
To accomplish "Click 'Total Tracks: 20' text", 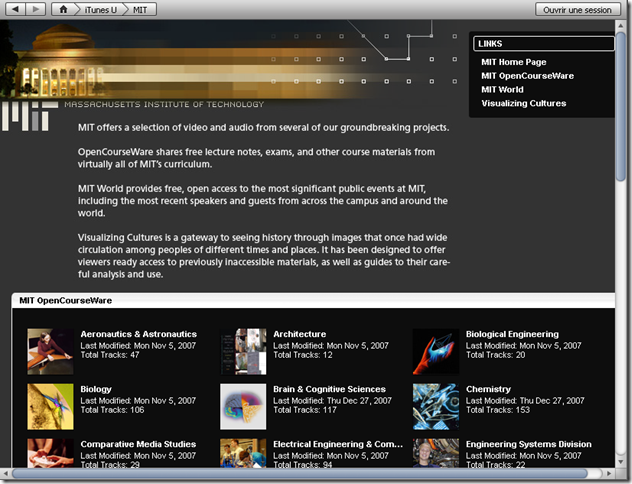I will coord(495,355).
